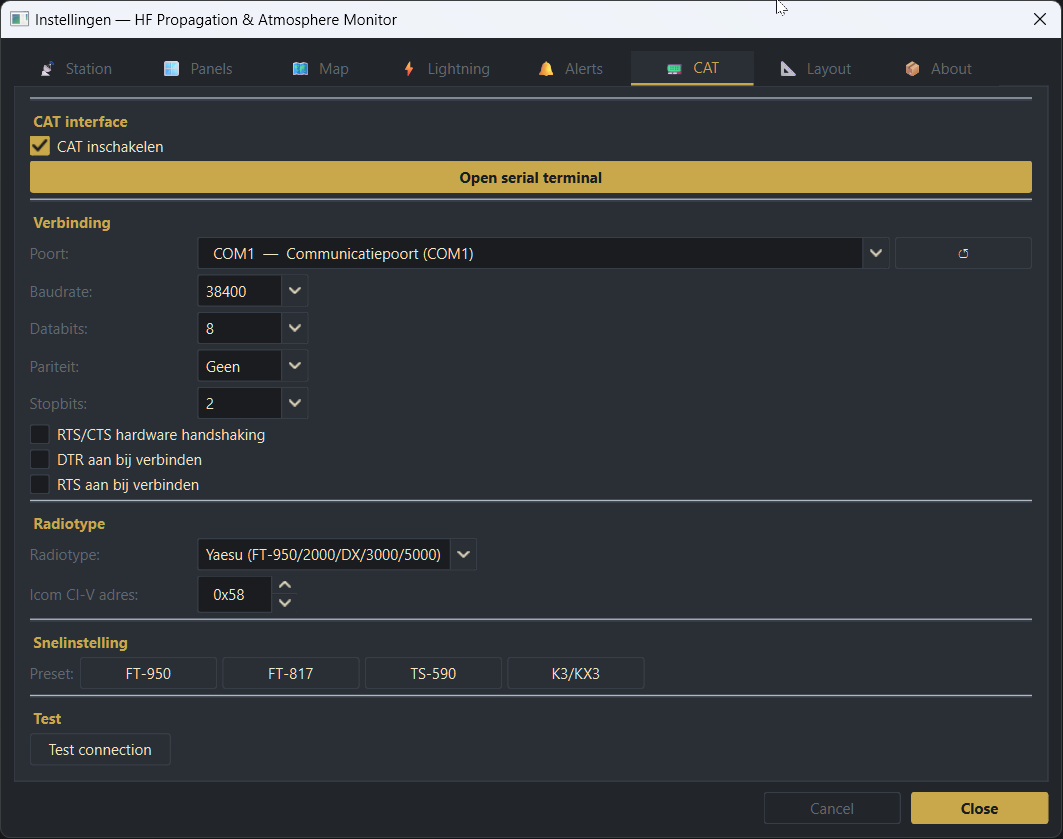This screenshot has width=1063, height=839.
Task: Click the Station tab satellite icon
Action: [x=47, y=68]
